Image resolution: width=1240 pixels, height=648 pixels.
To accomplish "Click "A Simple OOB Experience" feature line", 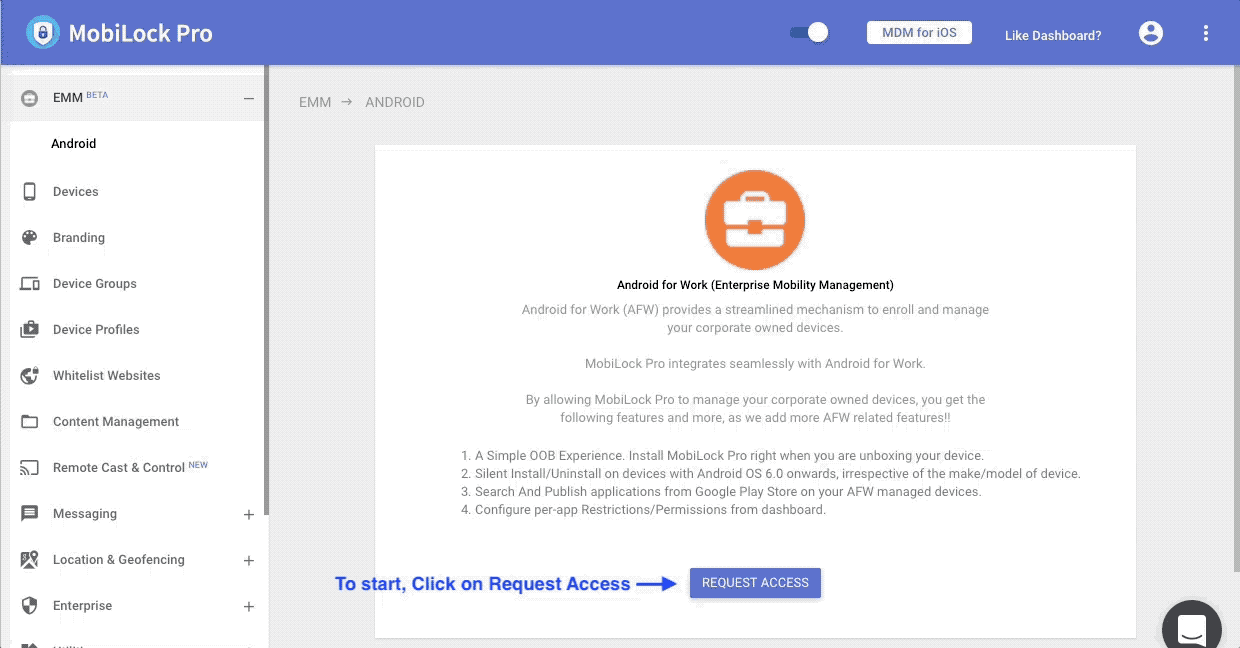I will pos(722,456).
